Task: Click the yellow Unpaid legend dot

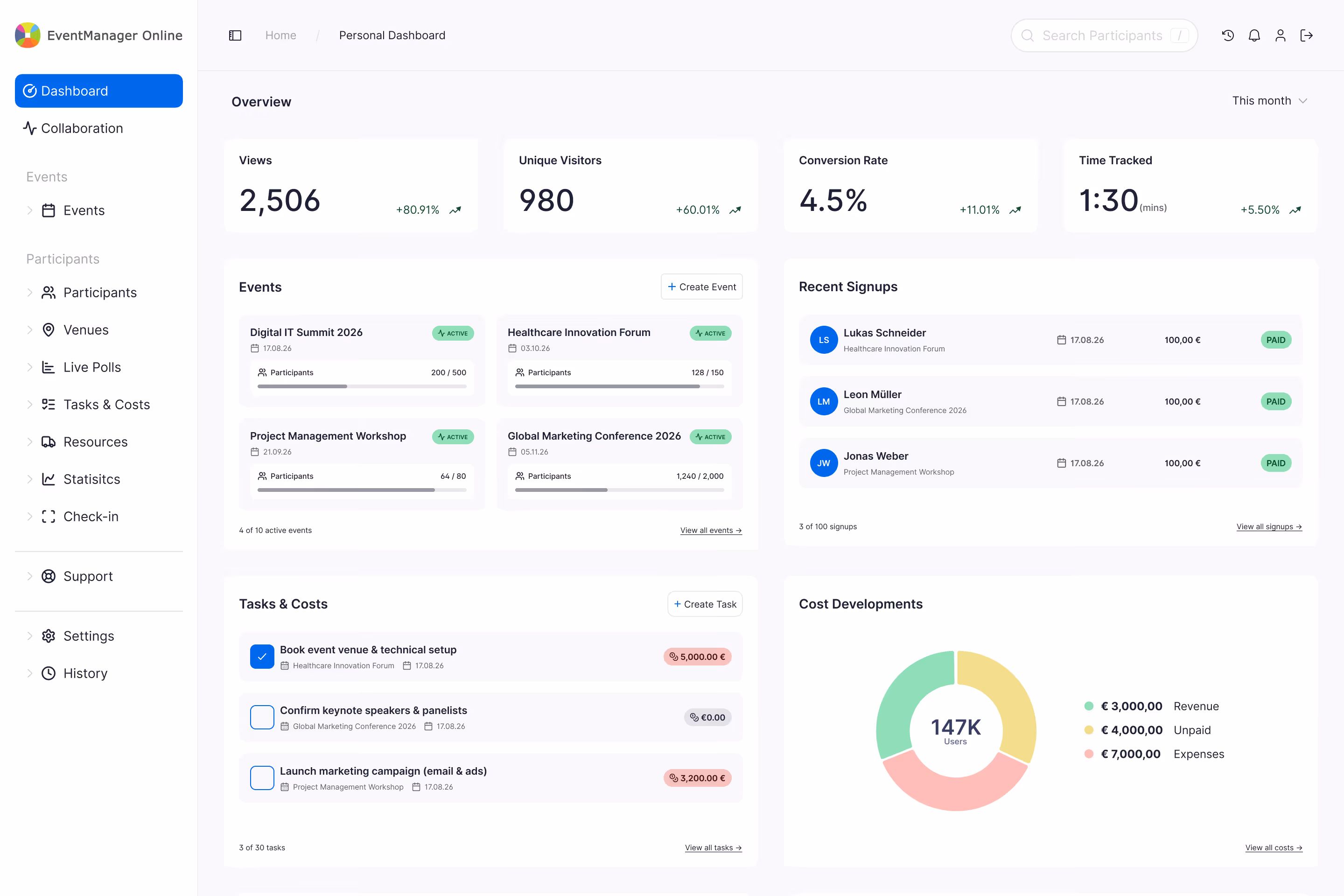Action: click(1089, 730)
